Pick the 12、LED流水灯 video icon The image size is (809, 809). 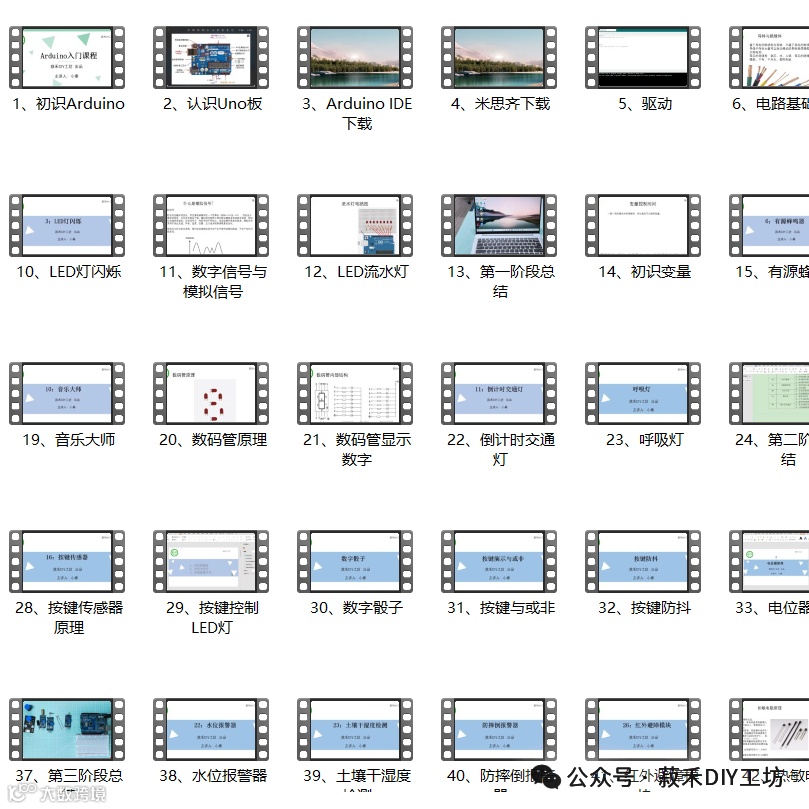click(355, 225)
